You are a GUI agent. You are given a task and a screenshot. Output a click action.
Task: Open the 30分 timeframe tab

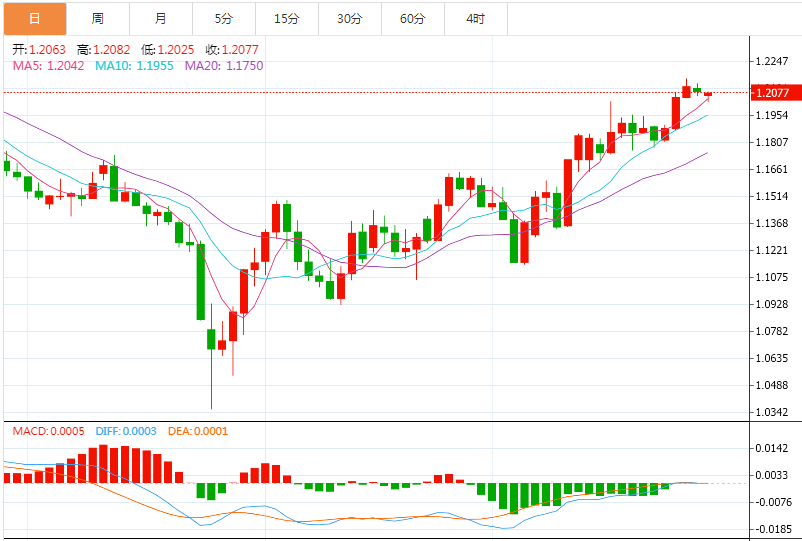pyautogui.click(x=349, y=19)
